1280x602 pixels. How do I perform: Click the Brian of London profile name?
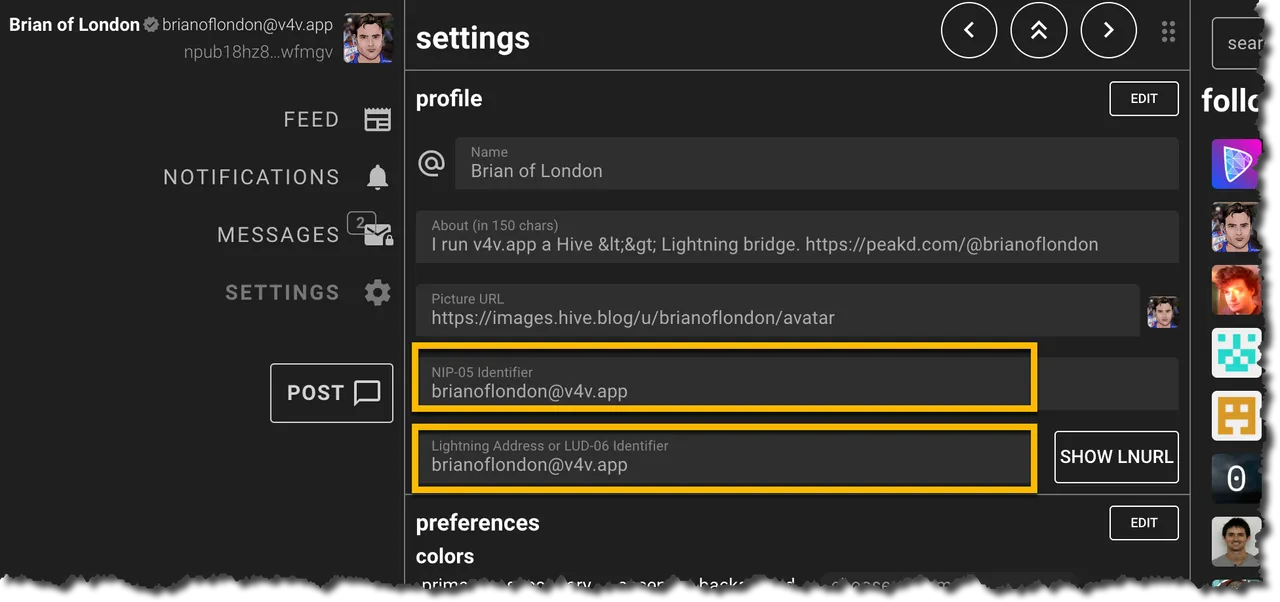[x=75, y=25]
